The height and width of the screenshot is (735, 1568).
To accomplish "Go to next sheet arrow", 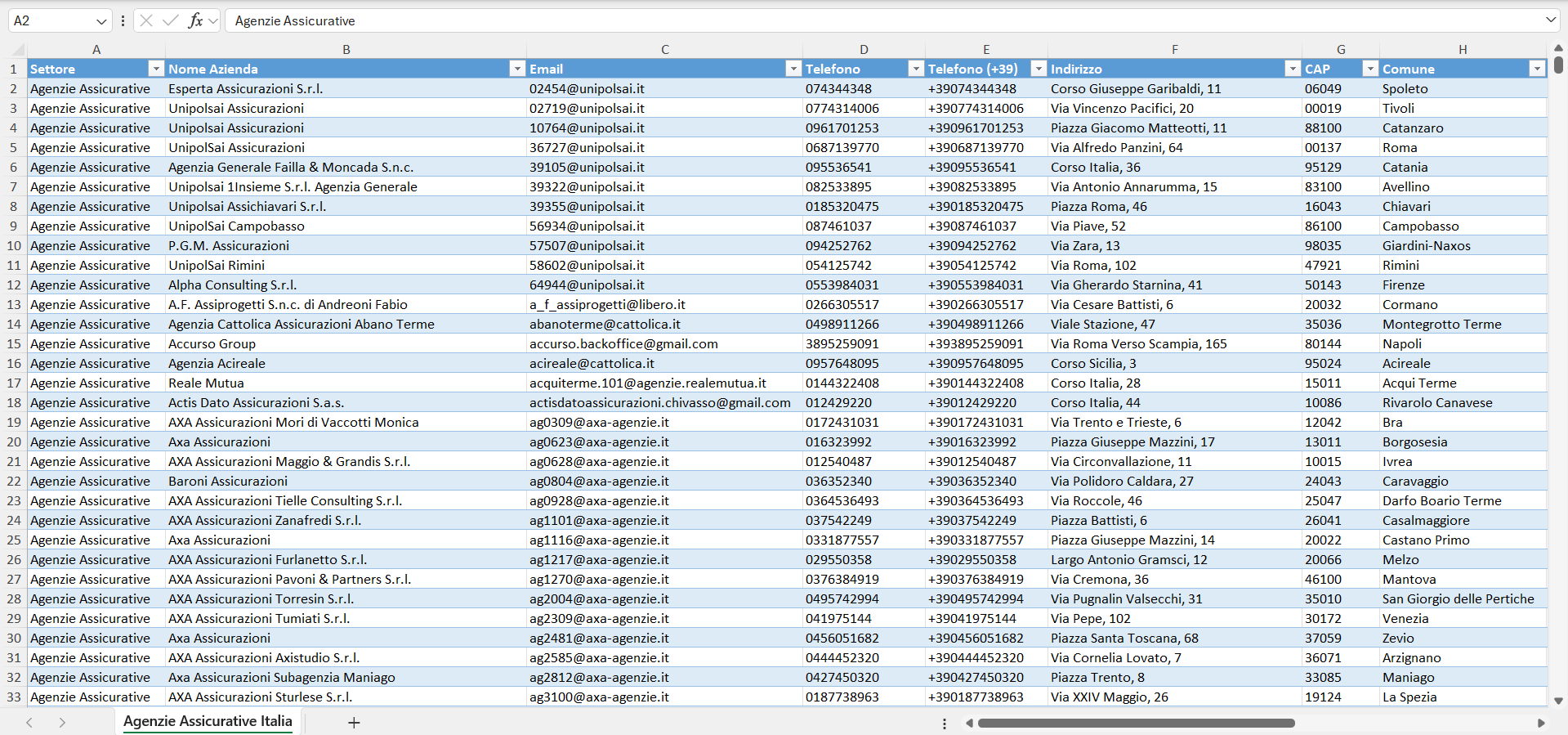I will [62, 723].
